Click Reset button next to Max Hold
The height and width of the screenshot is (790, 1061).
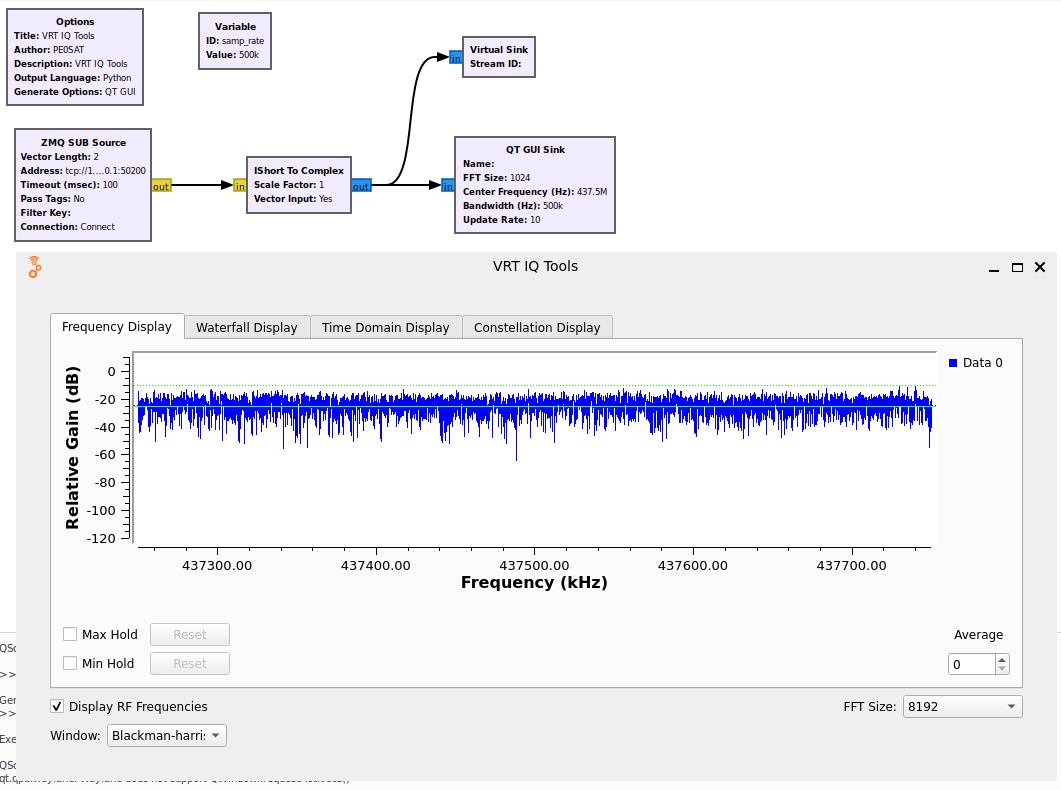189,634
